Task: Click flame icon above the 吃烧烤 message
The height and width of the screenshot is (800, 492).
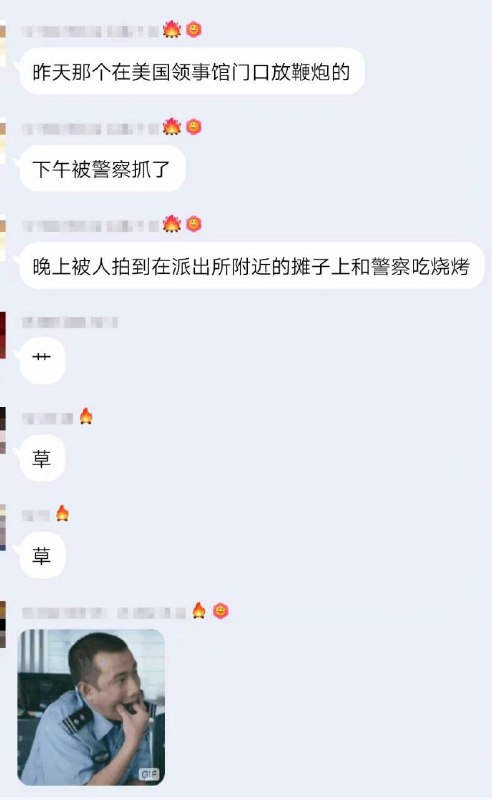Action: [x=172, y=223]
